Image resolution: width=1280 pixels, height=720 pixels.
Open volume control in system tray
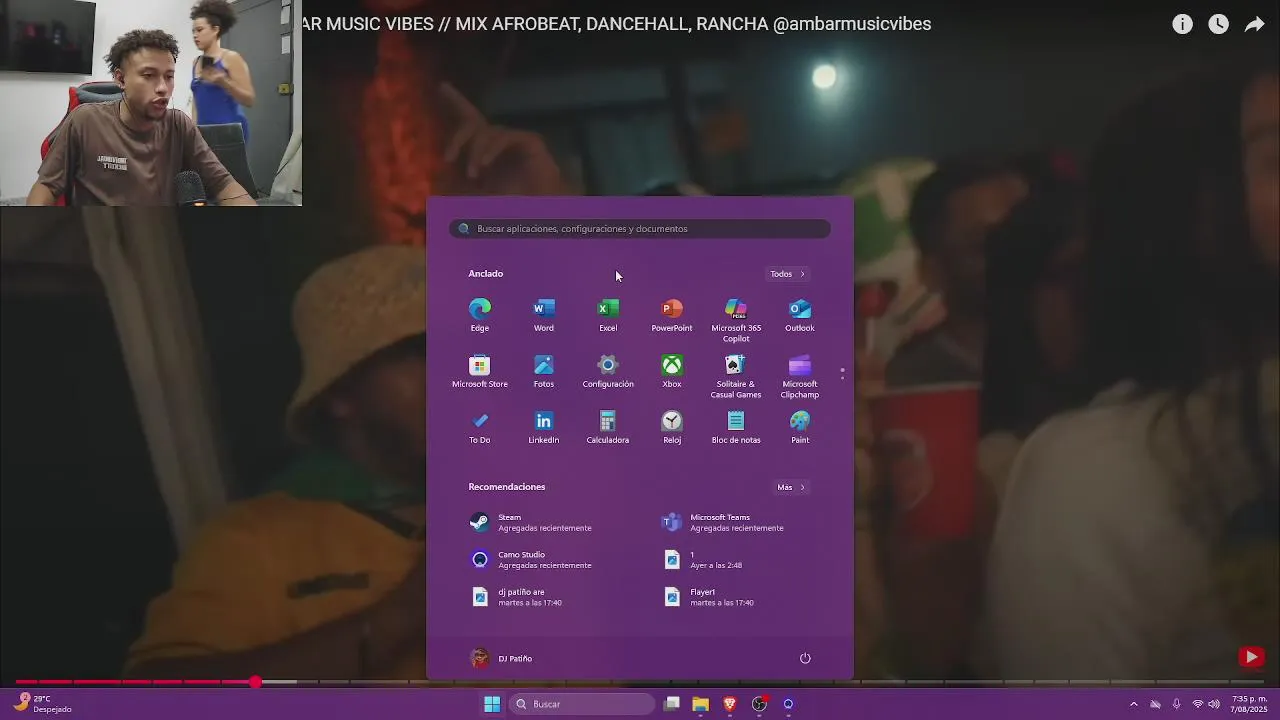[x=1214, y=704]
